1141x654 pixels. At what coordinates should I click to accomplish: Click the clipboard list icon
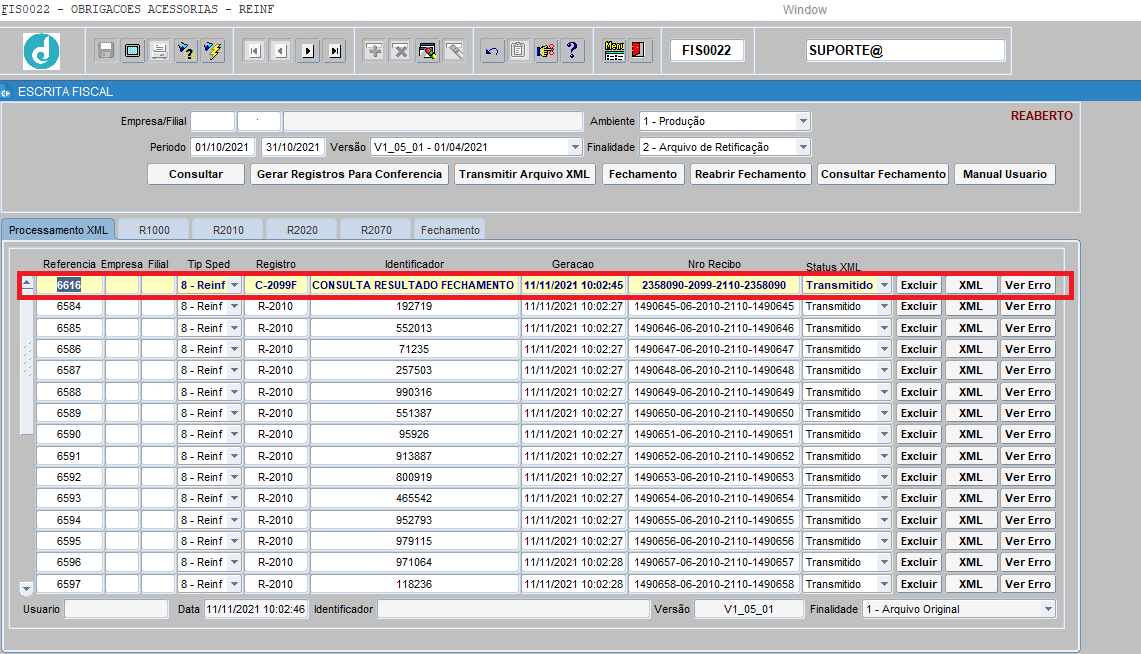click(519, 51)
